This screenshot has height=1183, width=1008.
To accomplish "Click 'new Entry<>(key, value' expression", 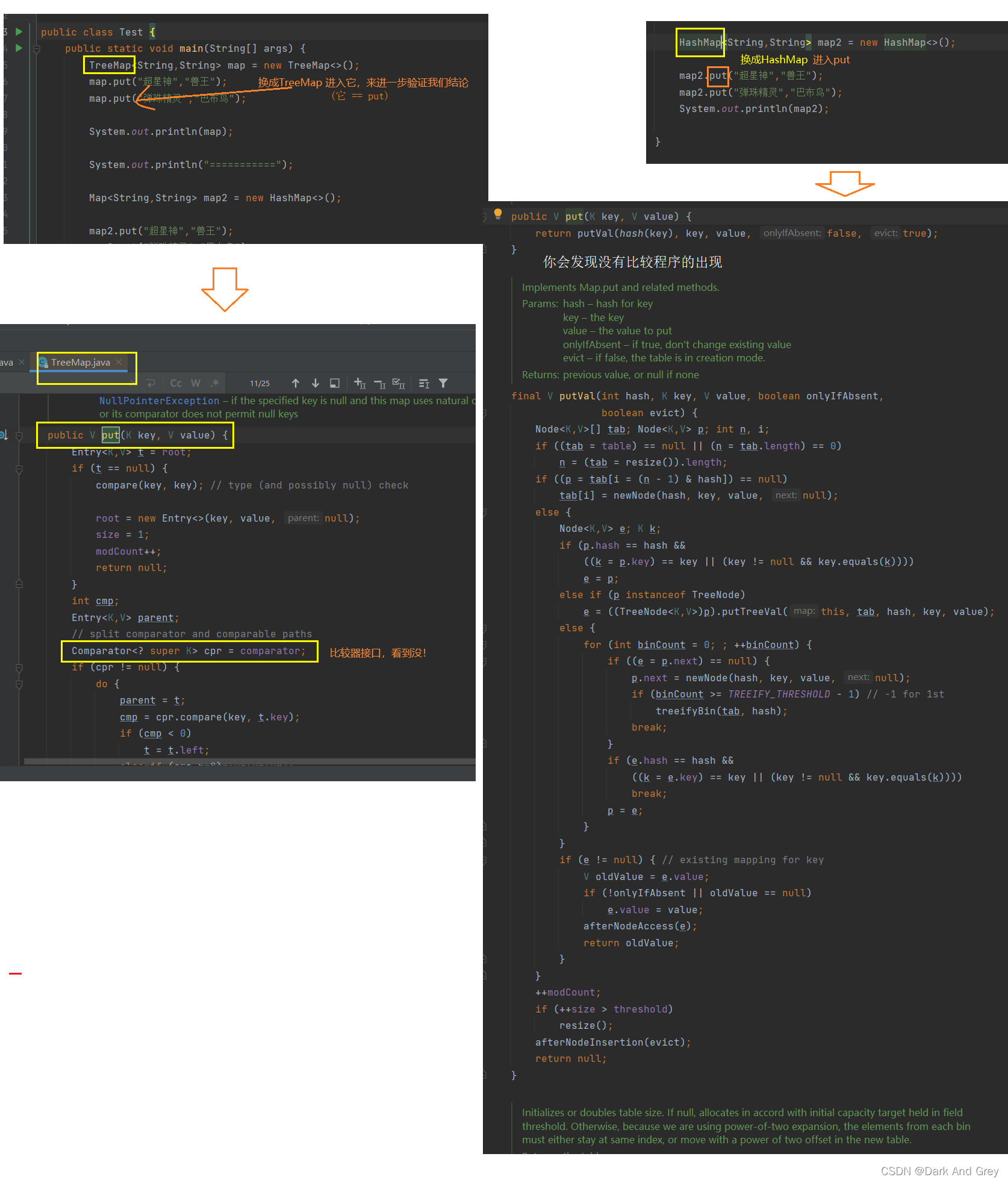I will point(204,518).
